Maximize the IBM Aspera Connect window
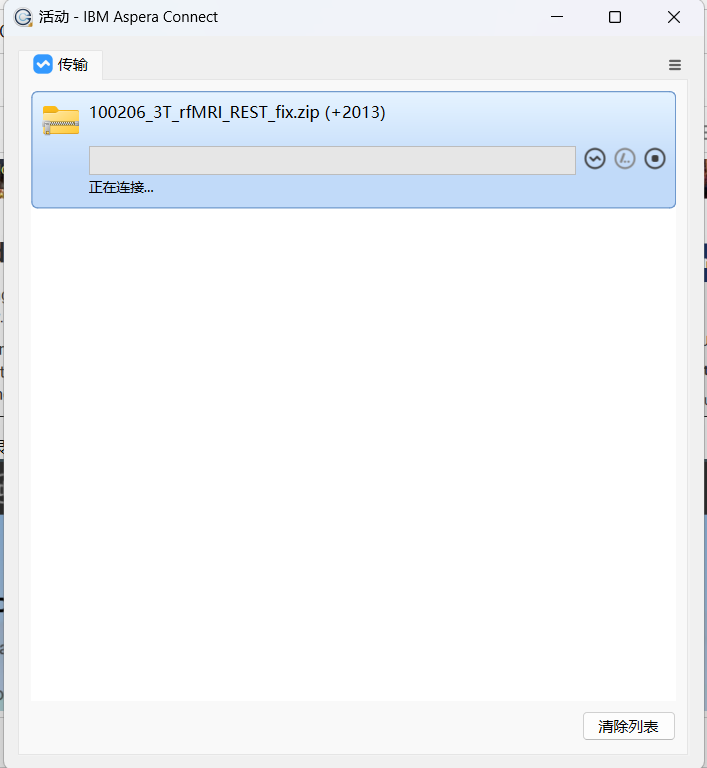This screenshot has width=707, height=768. point(615,17)
